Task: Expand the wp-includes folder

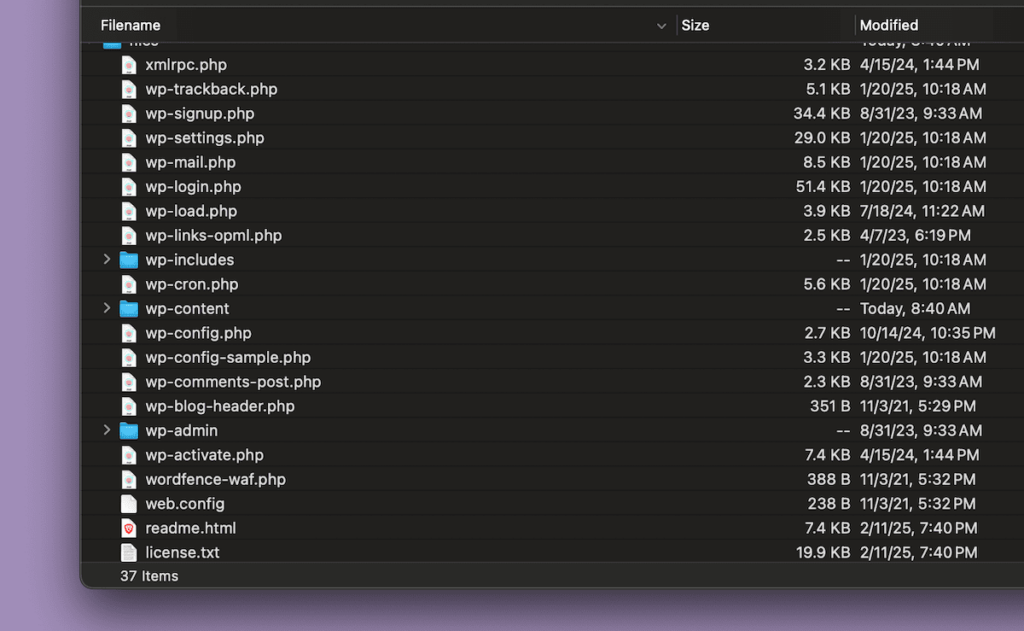Action: point(107,260)
